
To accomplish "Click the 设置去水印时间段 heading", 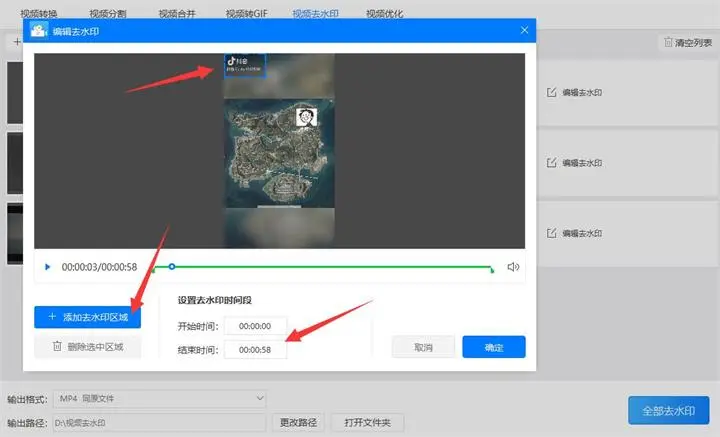I will (214, 300).
